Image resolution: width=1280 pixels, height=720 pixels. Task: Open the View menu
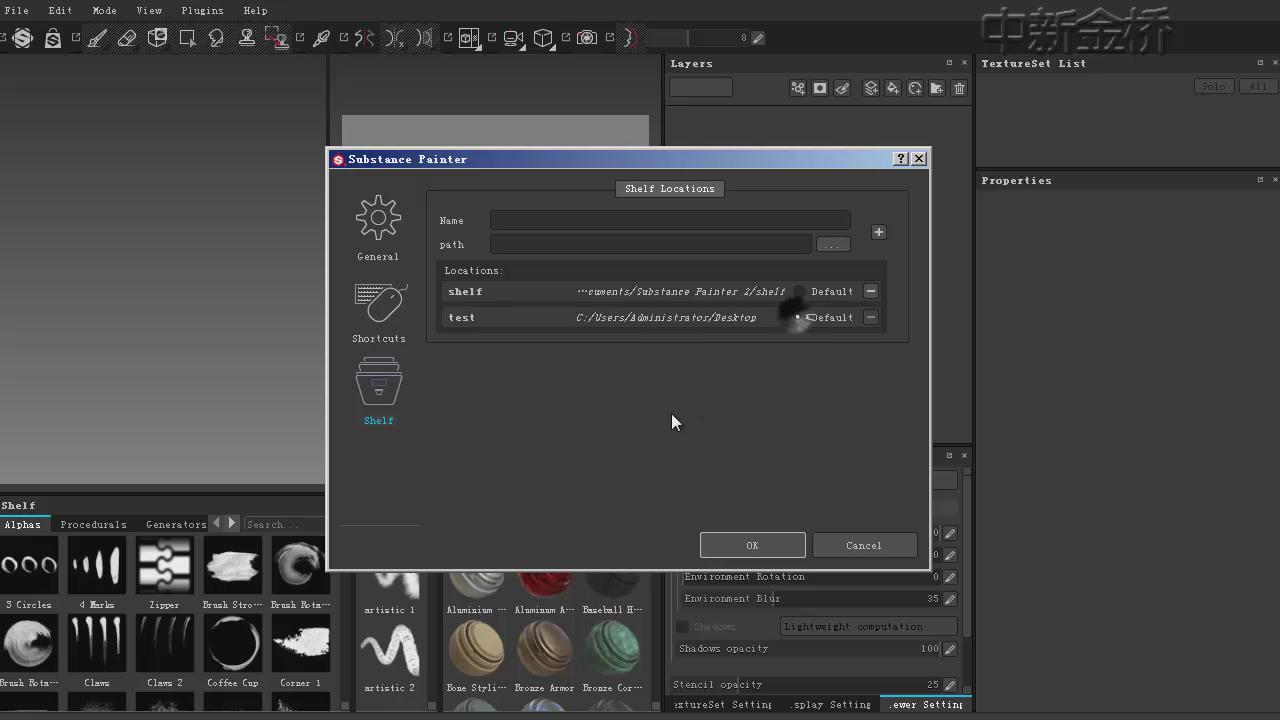coord(149,10)
